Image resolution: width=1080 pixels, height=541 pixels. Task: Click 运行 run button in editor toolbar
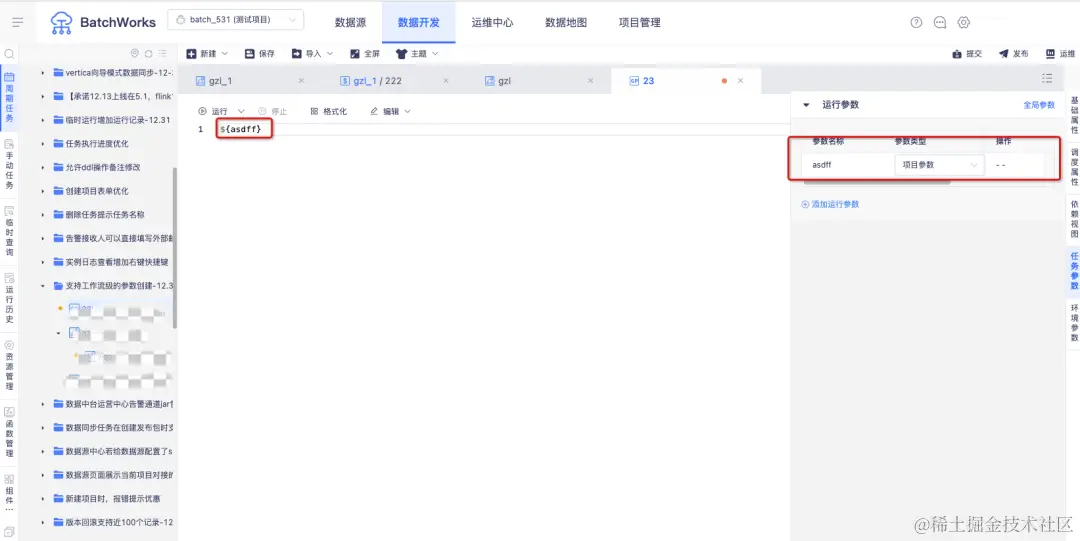click(x=213, y=111)
